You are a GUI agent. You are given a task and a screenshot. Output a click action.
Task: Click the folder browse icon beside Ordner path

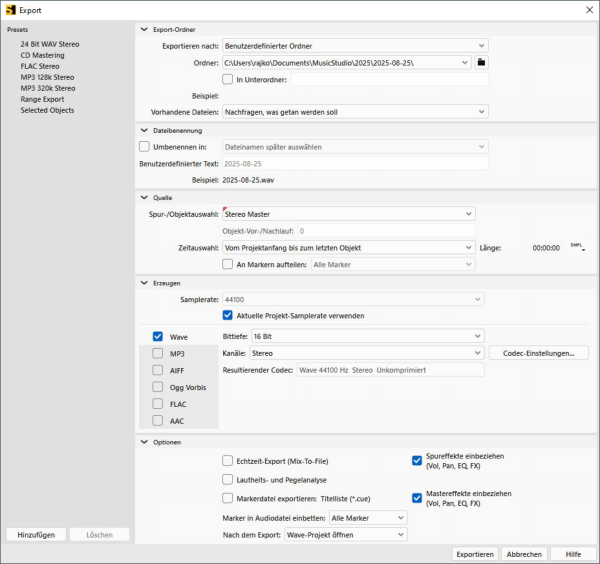pos(481,62)
